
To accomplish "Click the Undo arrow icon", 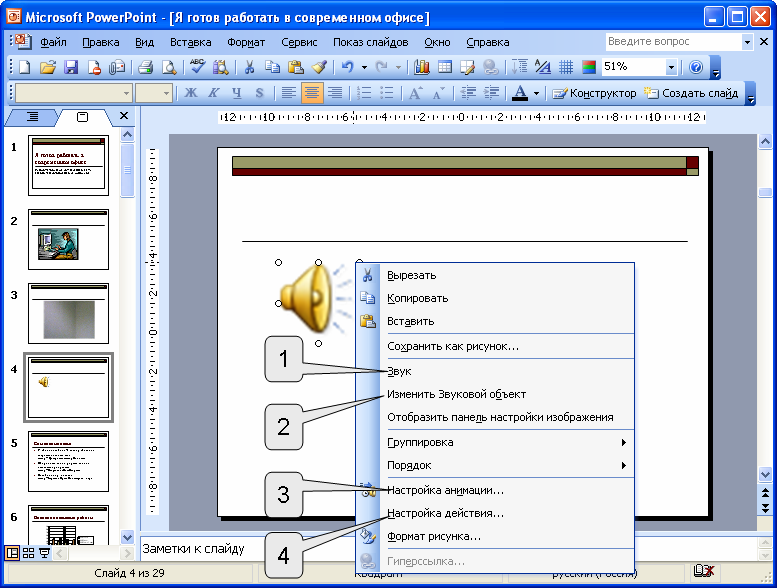I will 348,67.
